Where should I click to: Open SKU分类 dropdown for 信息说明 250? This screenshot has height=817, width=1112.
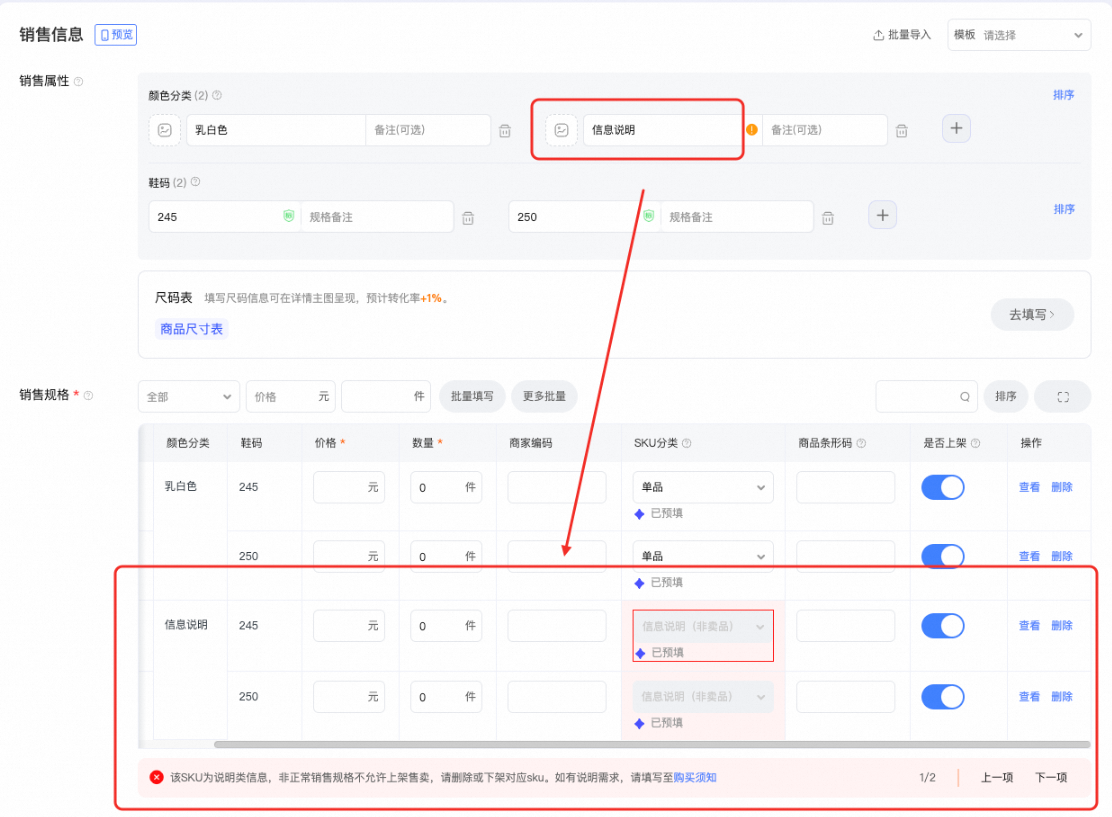pos(703,696)
